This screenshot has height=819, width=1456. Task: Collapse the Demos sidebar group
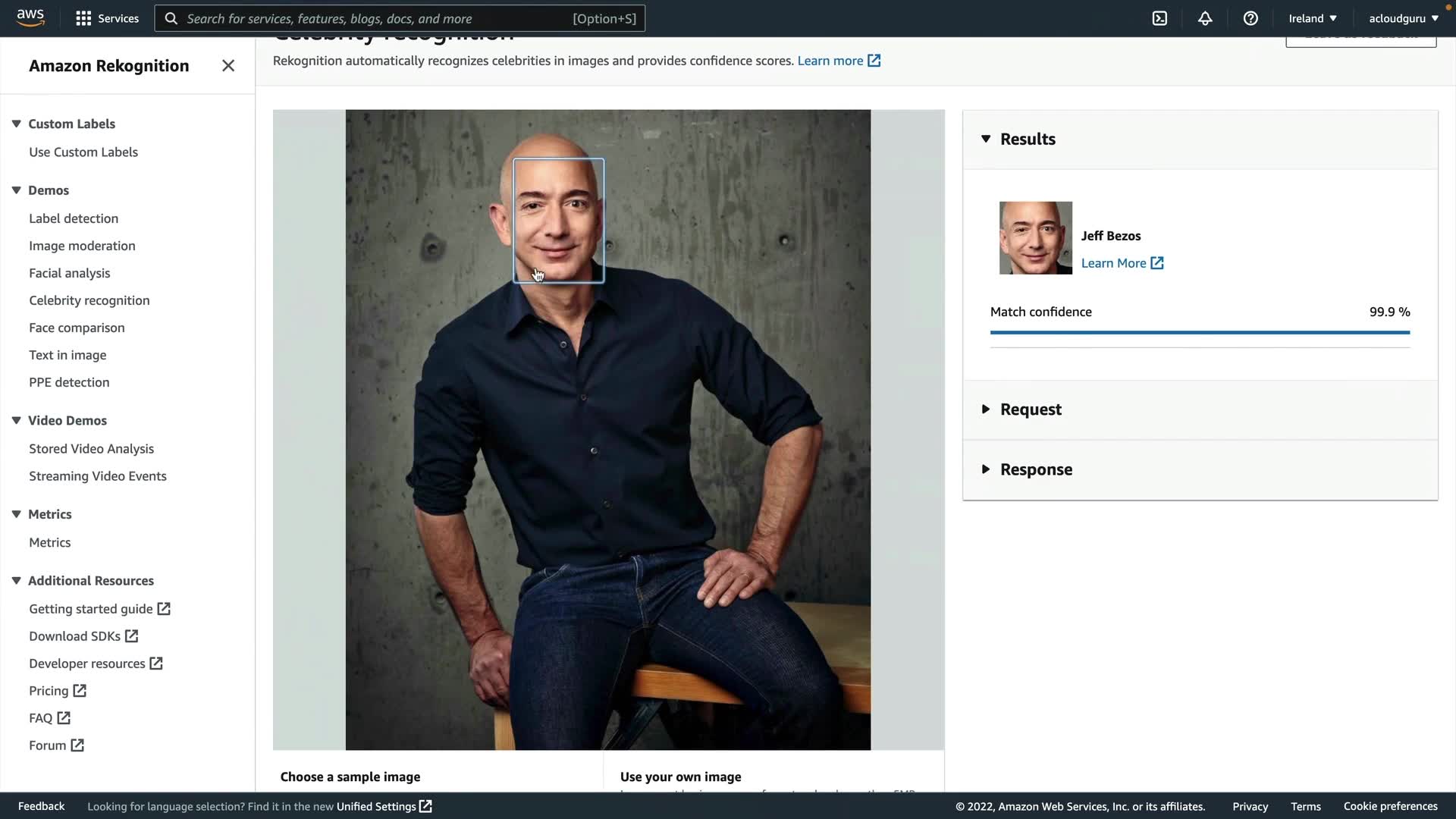pyautogui.click(x=16, y=190)
